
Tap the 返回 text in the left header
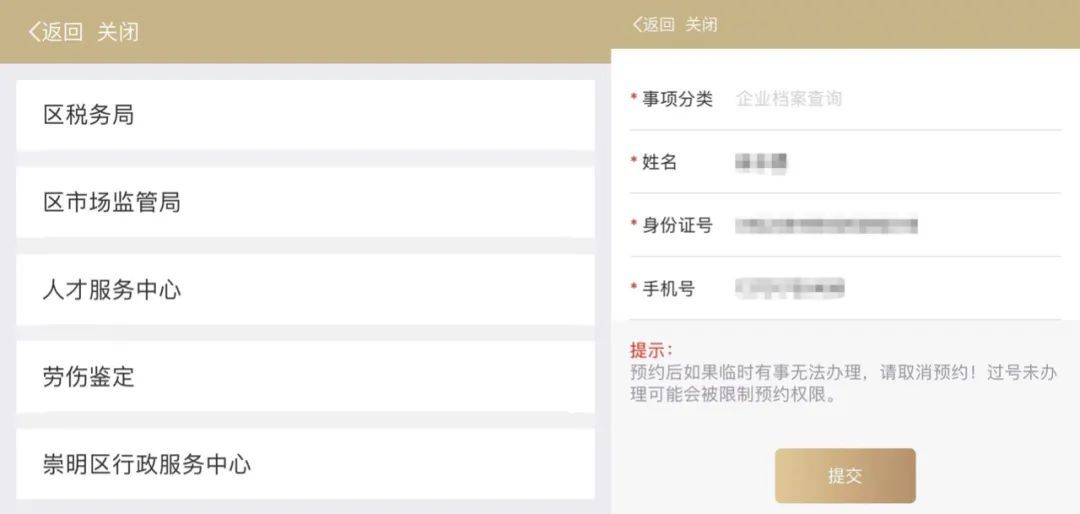pos(62,32)
